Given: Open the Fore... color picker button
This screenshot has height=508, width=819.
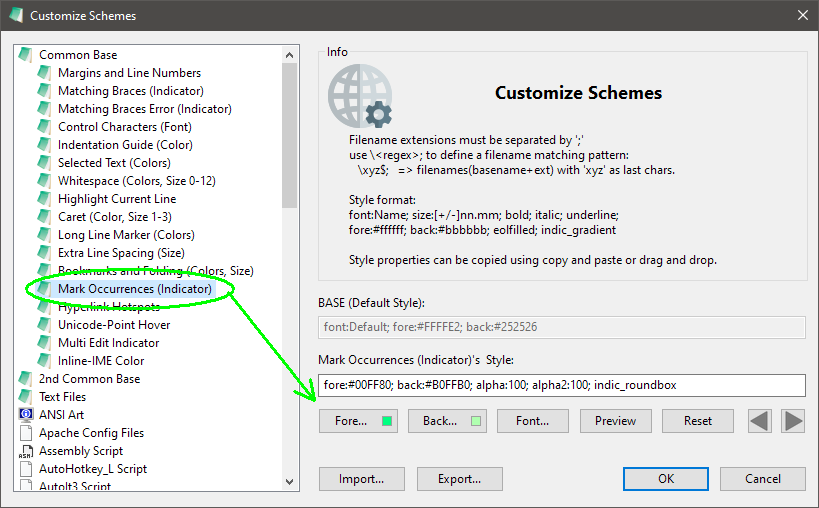Looking at the screenshot, I should (x=358, y=421).
